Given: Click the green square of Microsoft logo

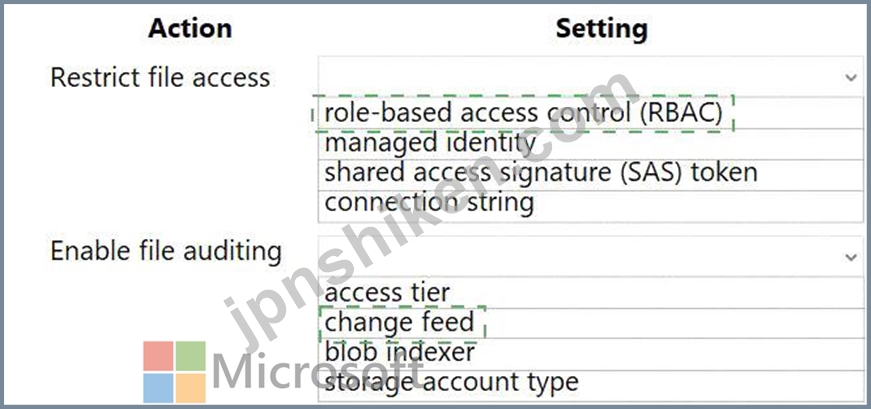Looking at the screenshot, I should coord(191,356).
